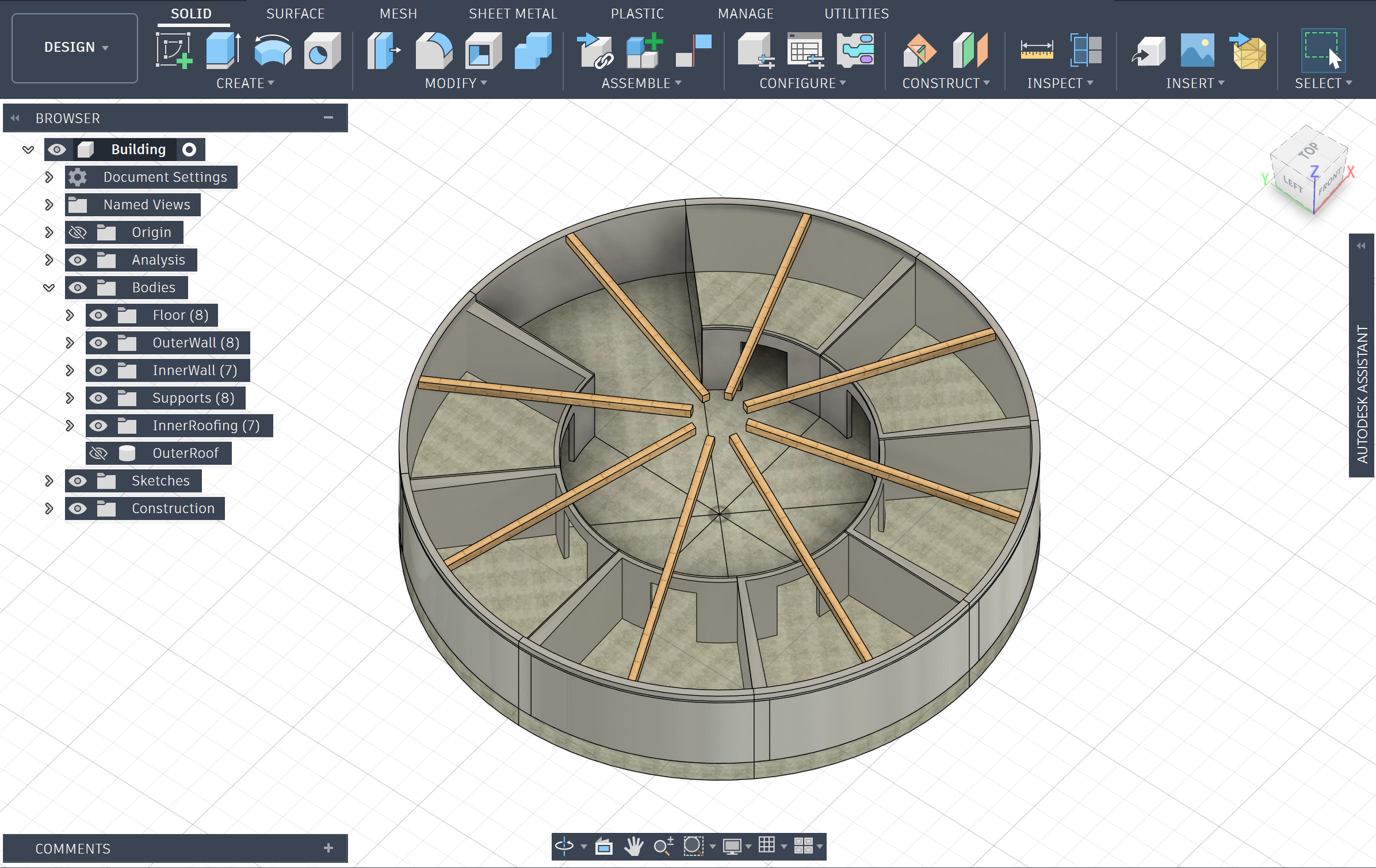Add a new comment with plus
The image size is (1376, 868).
[328, 848]
